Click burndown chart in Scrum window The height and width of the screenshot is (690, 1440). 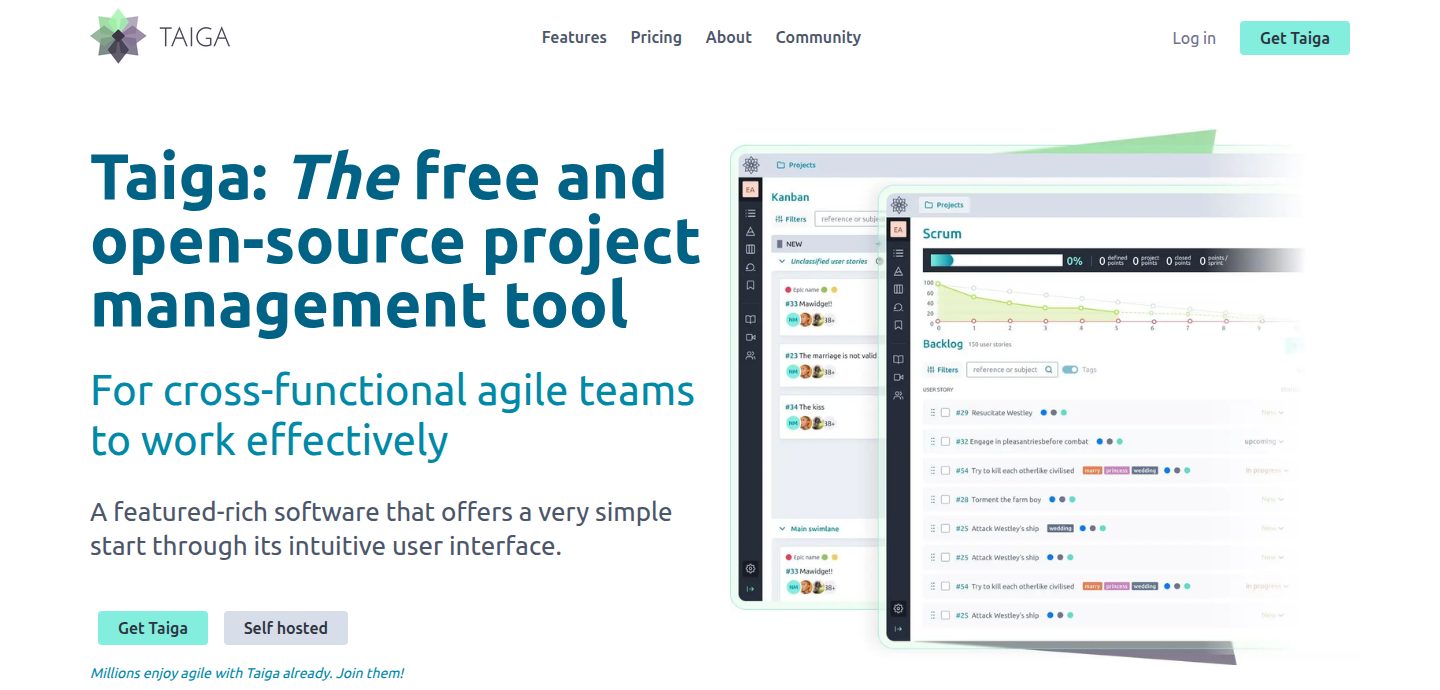coord(1110,305)
